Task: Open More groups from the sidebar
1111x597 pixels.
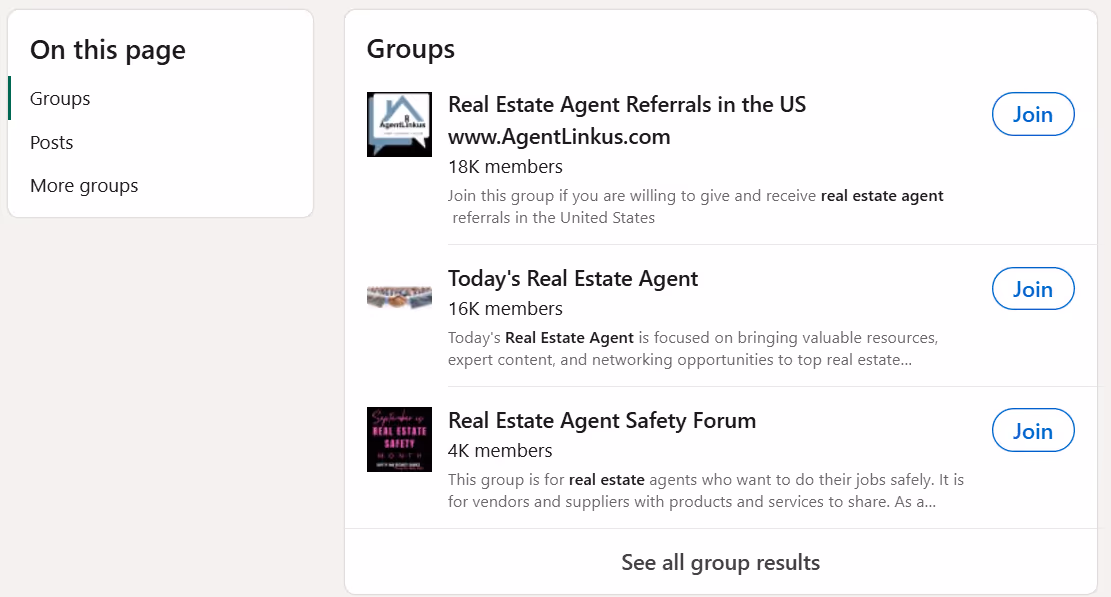Action: tap(84, 185)
